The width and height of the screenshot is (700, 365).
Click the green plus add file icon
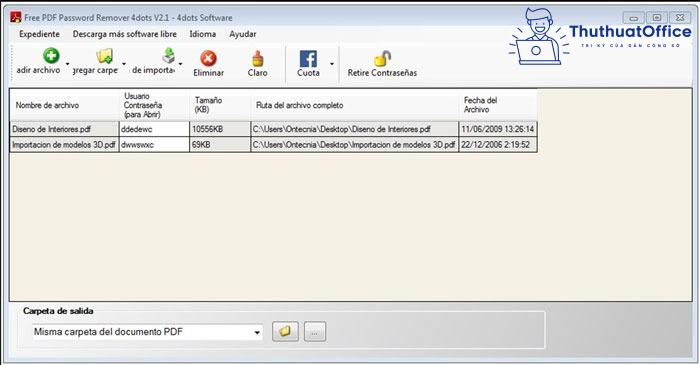pos(51,56)
